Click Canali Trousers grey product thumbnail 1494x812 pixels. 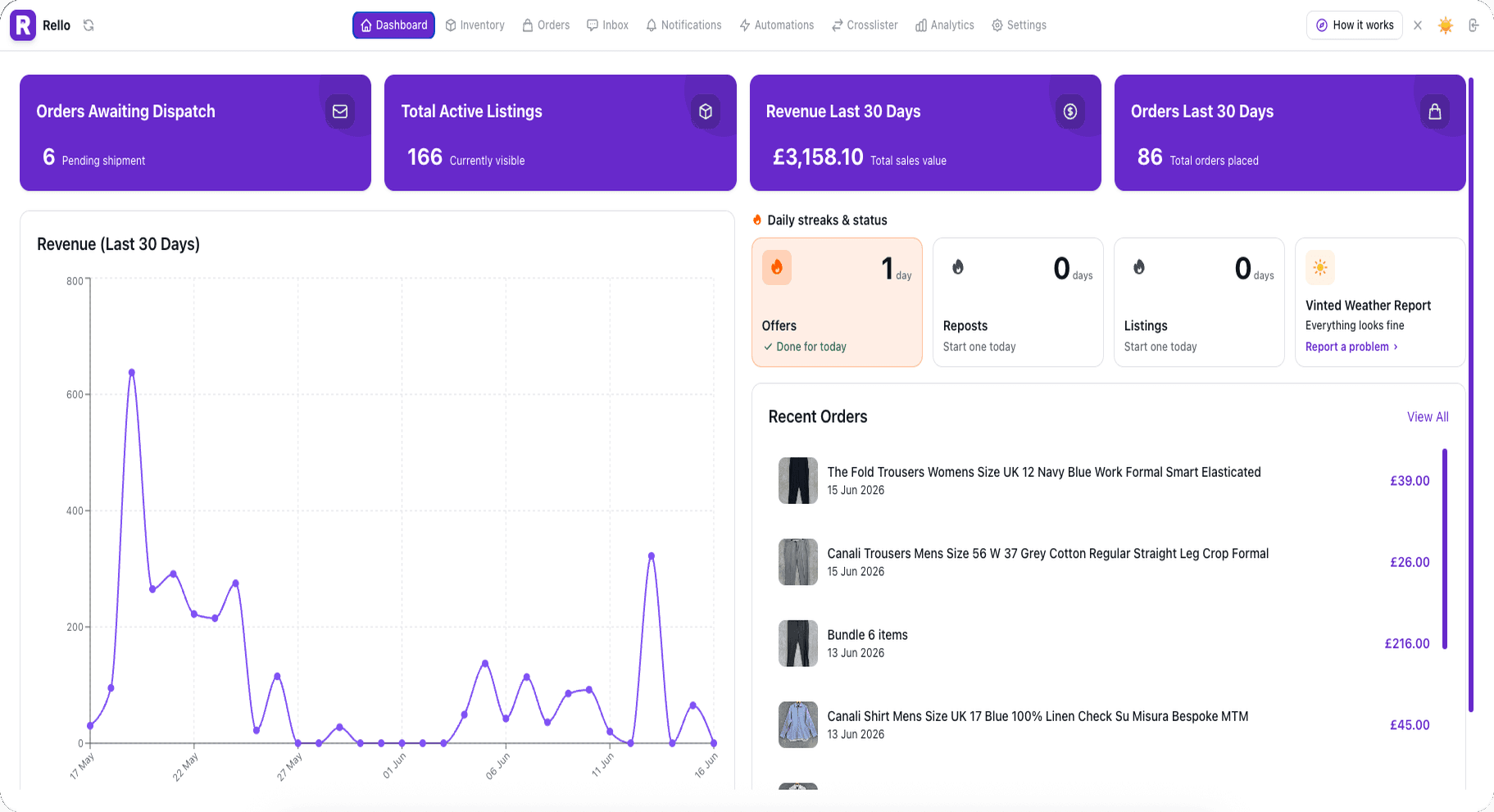click(x=798, y=562)
